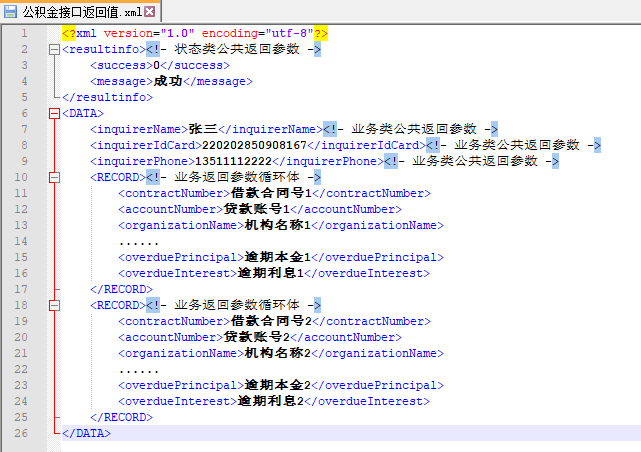Click the value 机构名称1
Screen dimensions: 641x452
click(278, 225)
